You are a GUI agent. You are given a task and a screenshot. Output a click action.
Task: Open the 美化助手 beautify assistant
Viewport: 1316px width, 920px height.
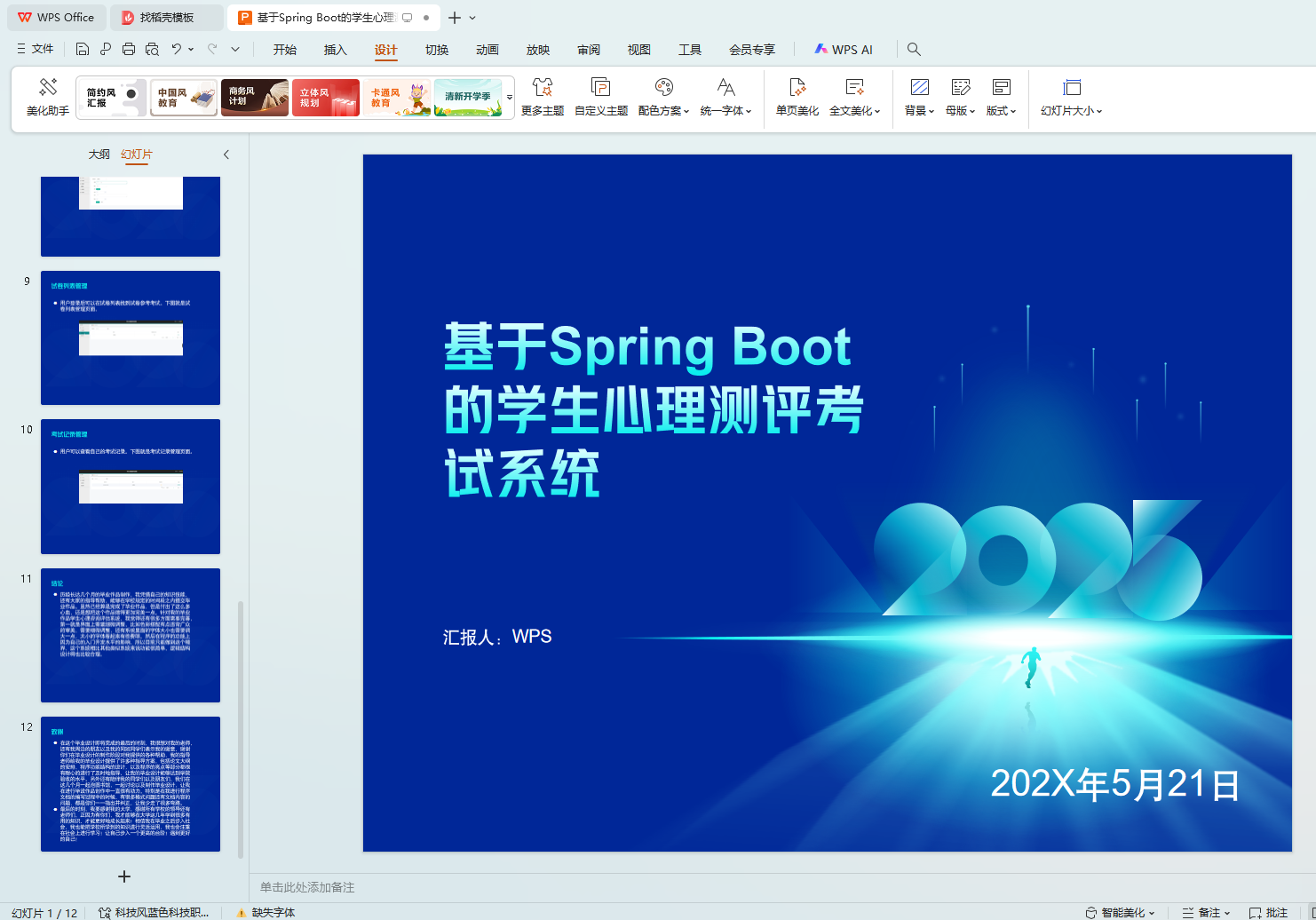tap(48, 97)
